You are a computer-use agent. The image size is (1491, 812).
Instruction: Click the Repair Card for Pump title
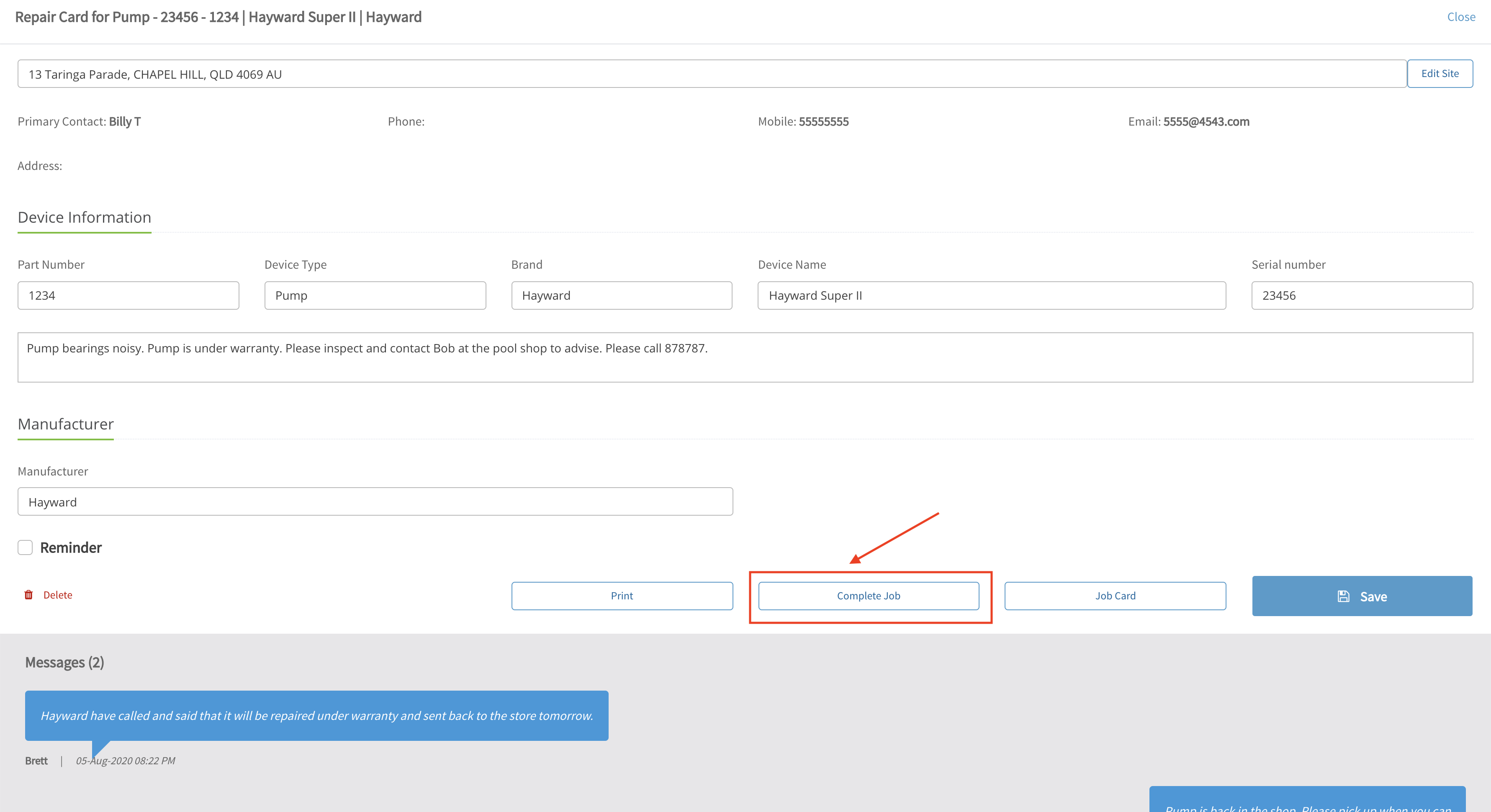218,17
